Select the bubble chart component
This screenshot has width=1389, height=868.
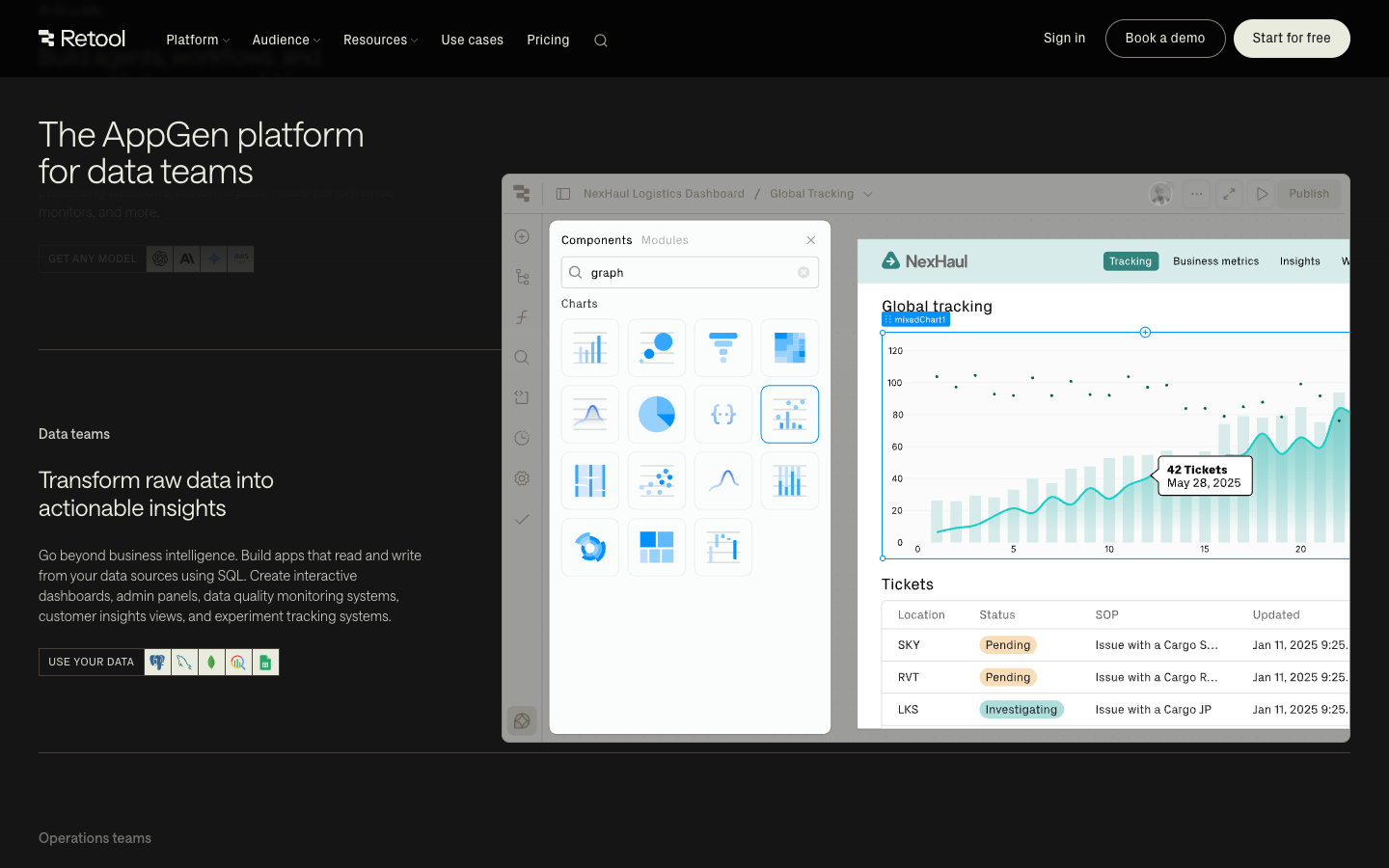657,347
